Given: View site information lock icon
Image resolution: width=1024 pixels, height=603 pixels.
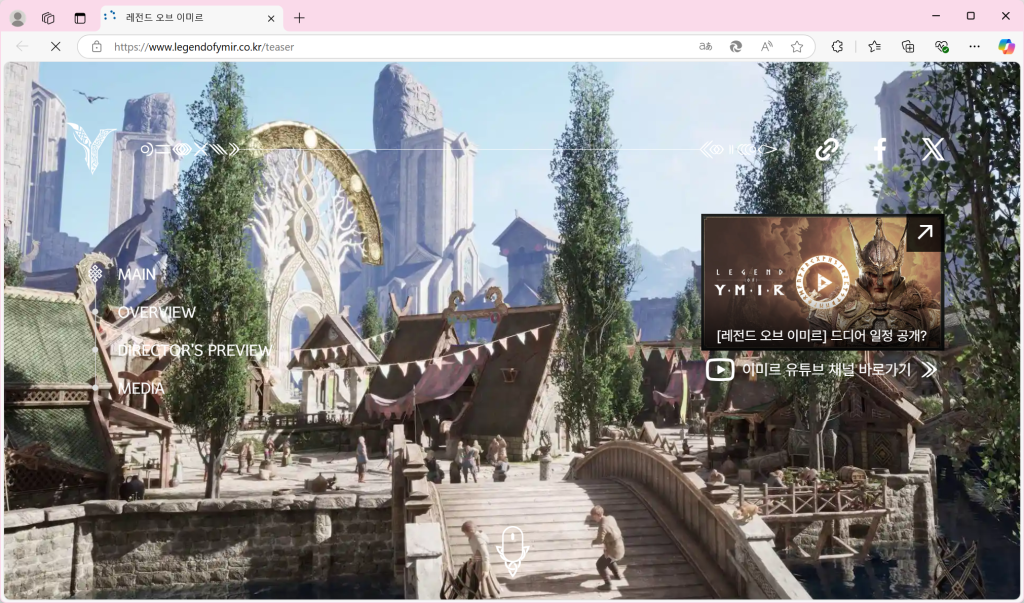Looking at the screenshot, I should [x=97, y=46].
